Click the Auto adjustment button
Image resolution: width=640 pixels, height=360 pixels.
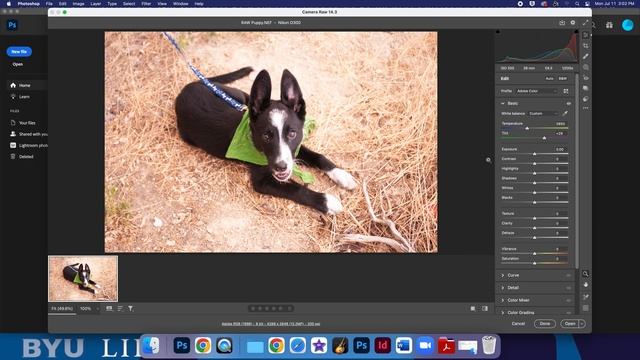[549, 78]
